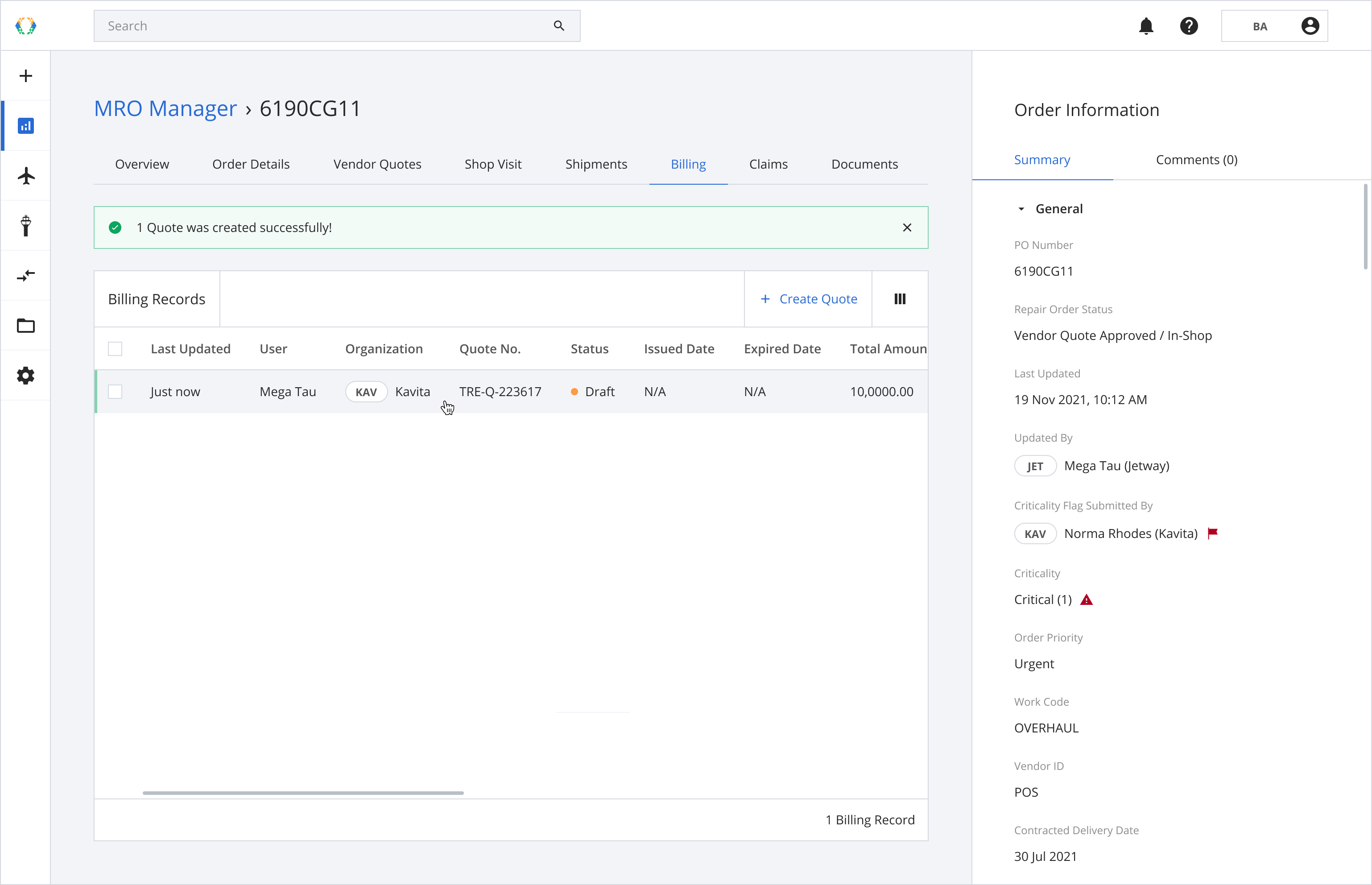Click the Urgent order priority value
Screen dimensions: 1372x885
tap(1033, 664)
